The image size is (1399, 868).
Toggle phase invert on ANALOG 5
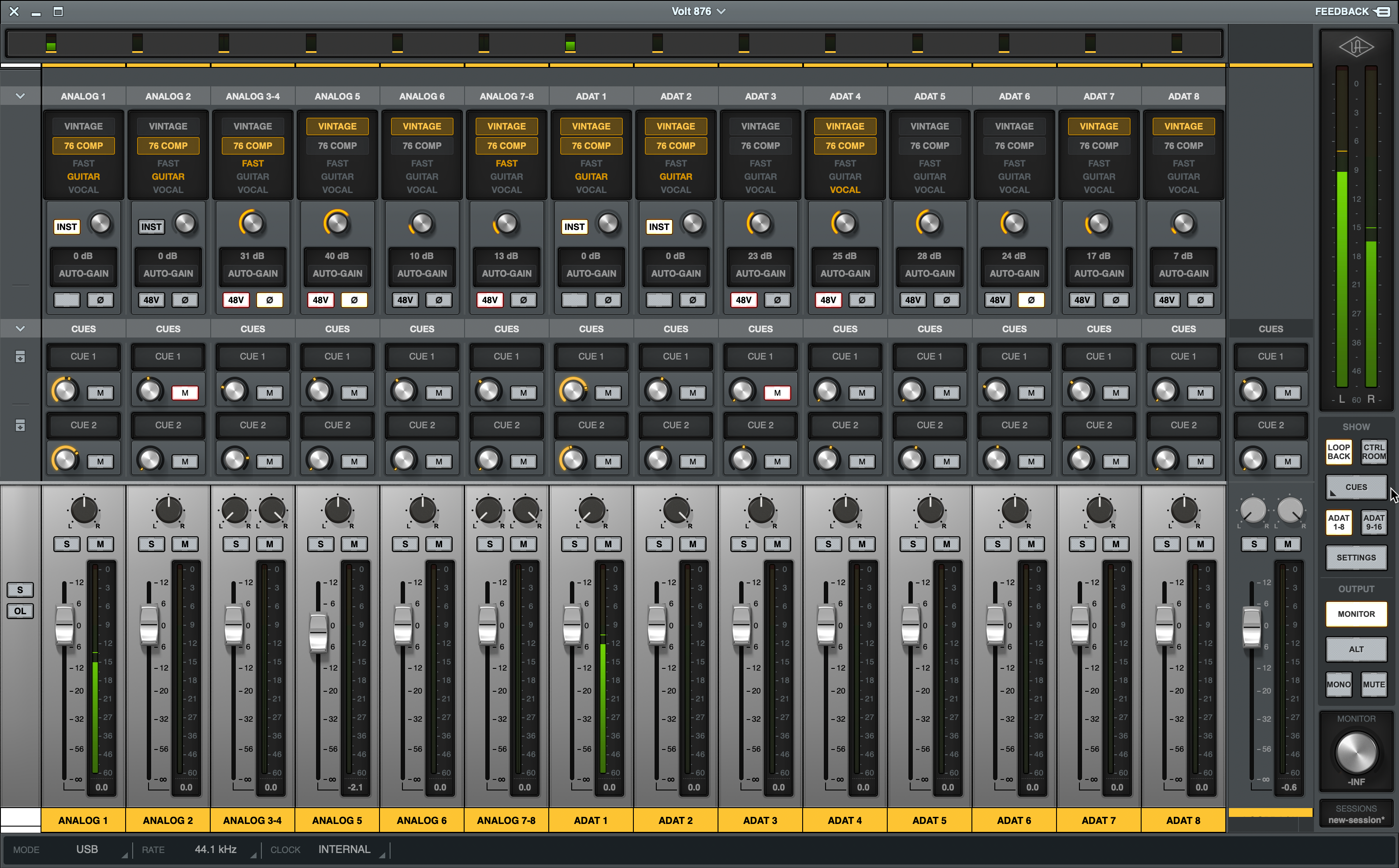[x=354, y=300]
